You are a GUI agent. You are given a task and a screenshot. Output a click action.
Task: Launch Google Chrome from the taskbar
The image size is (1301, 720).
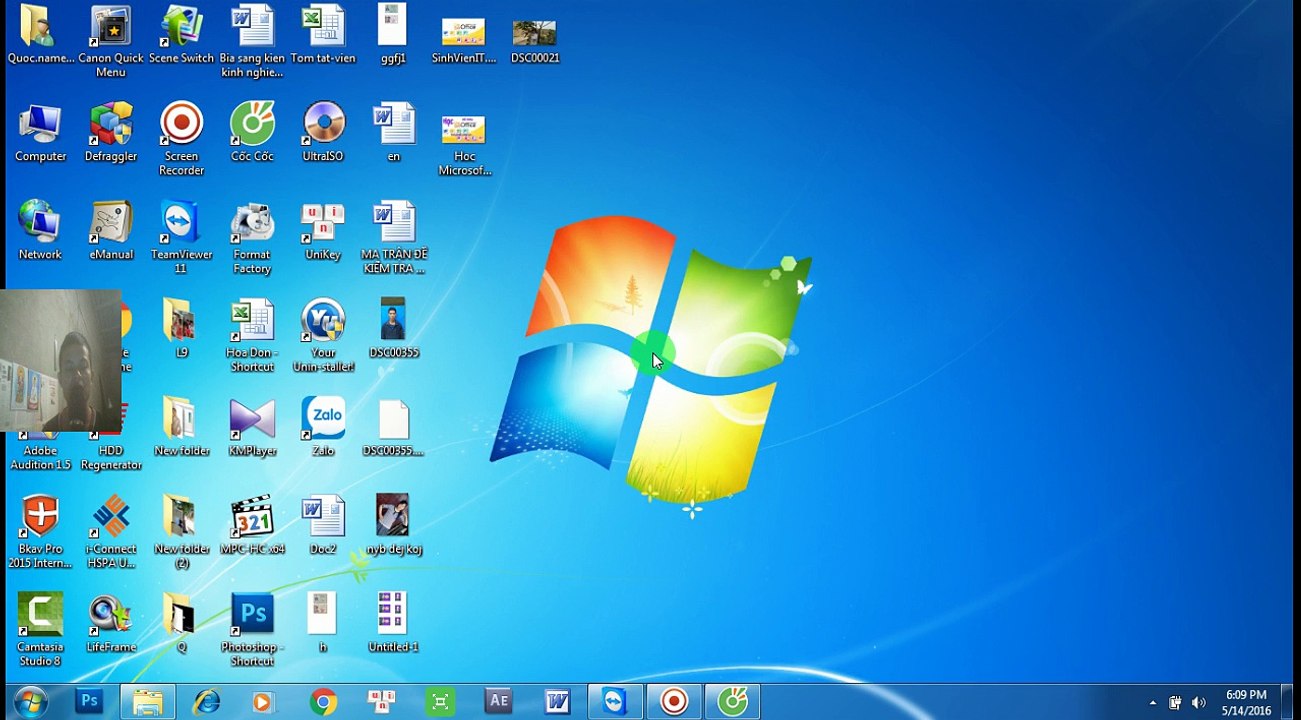pos(323,702)
